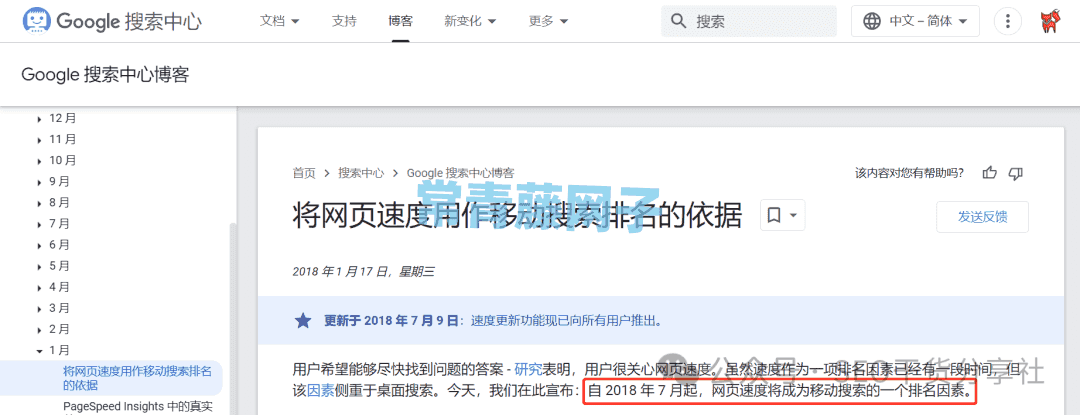Expand the 7月 sidebar section
This screenshot has width=1080, height=415.
53,224
